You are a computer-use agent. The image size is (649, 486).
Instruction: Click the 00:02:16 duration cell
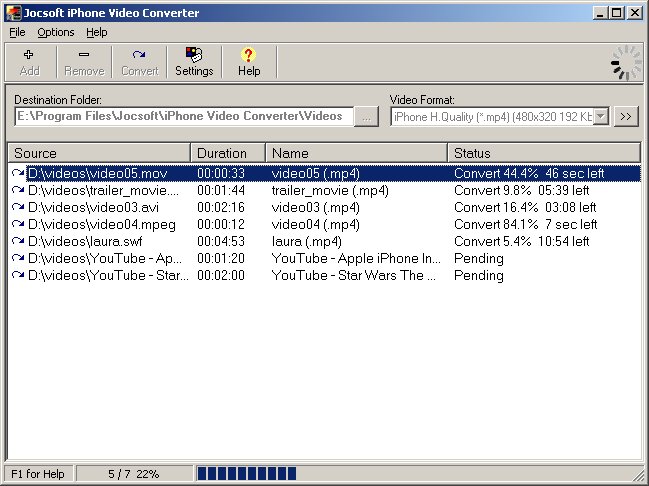(x=221, y=207)
